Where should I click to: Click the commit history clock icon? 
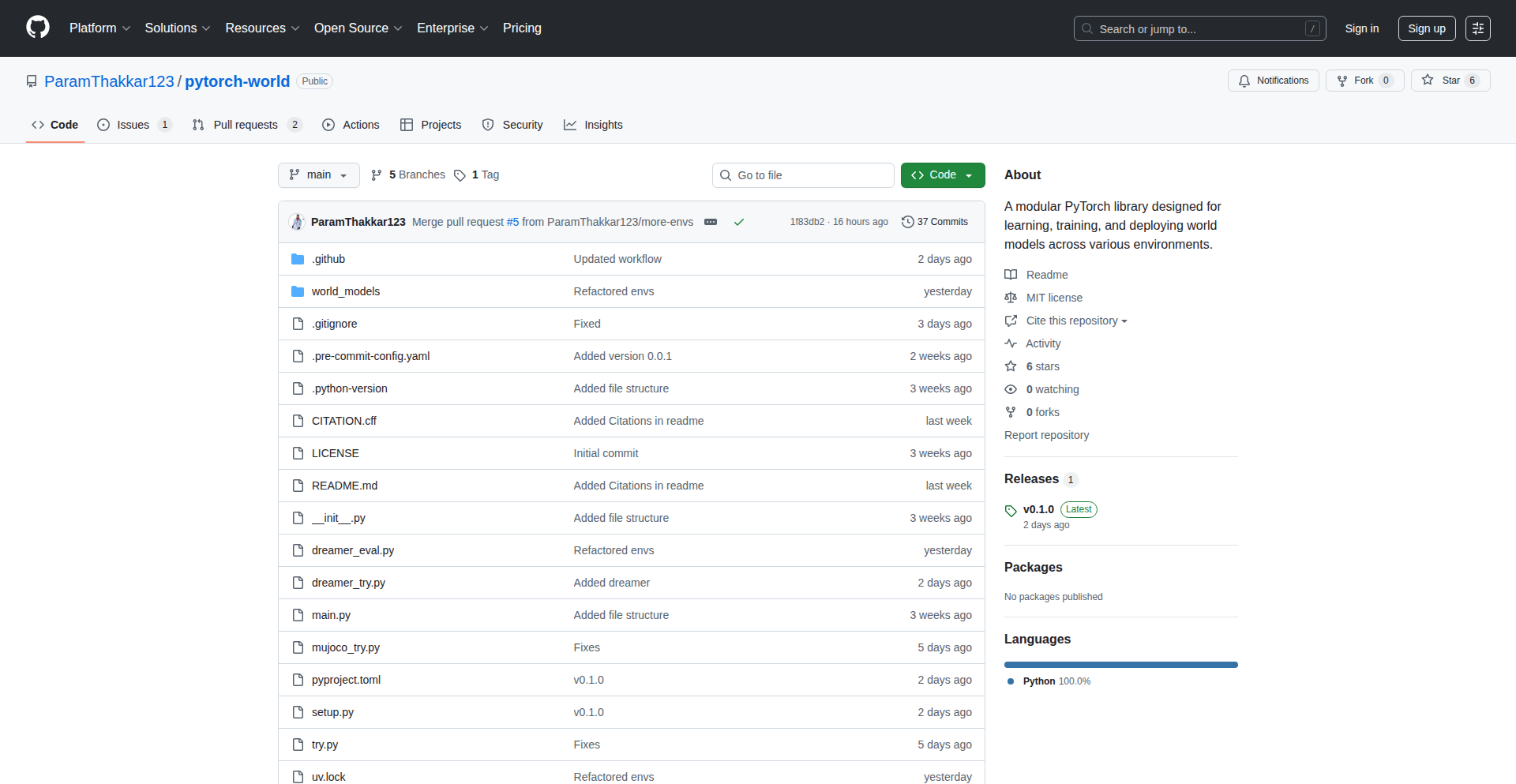(x=906, y=222)
